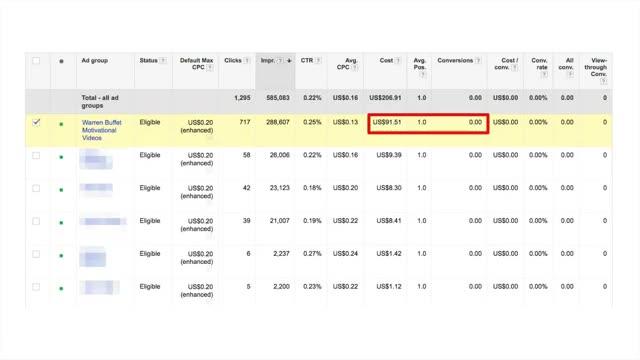Select the total clicks 1,295 cell

tap(242, 98)
